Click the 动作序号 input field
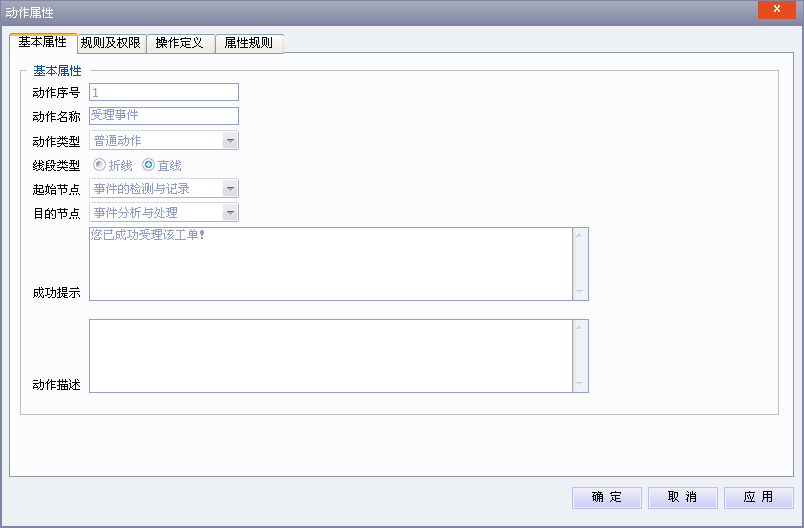The height and width of the screenshot is (528, 804). pyautogui.click(x=164, y=92)
